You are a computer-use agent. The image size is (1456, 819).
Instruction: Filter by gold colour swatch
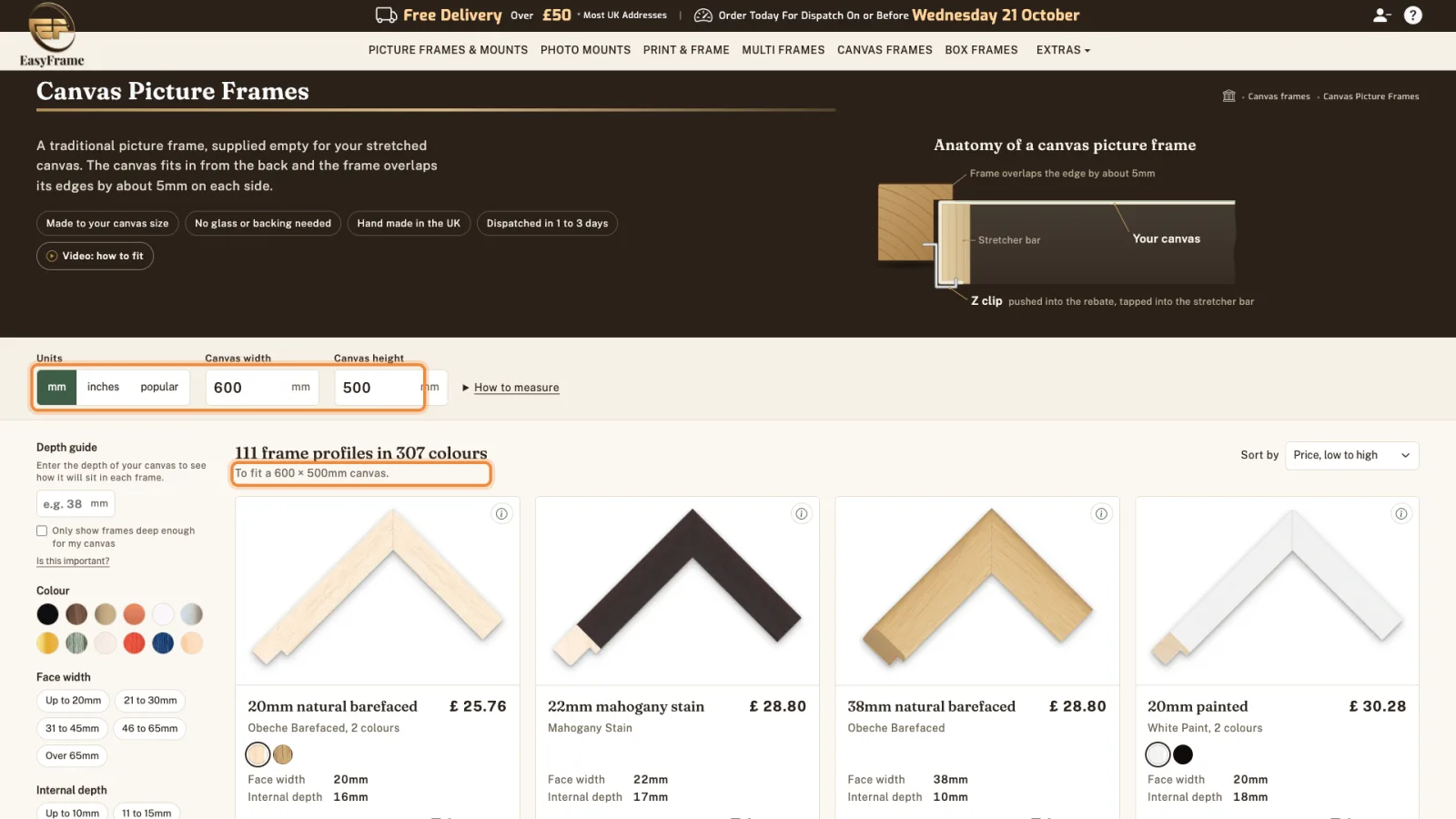click(x=47, y=643)
